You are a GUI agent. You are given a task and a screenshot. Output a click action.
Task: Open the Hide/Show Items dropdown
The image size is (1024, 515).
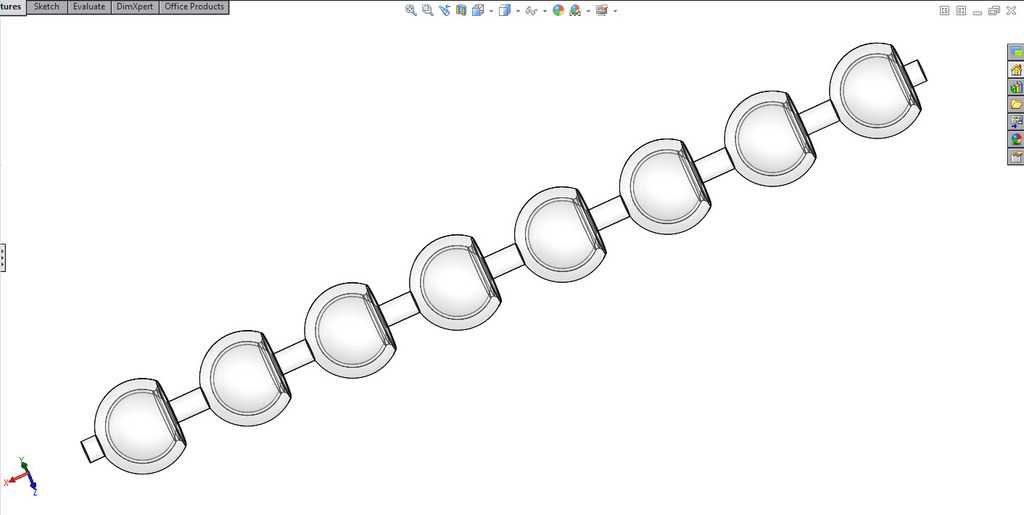pos(544,11)
